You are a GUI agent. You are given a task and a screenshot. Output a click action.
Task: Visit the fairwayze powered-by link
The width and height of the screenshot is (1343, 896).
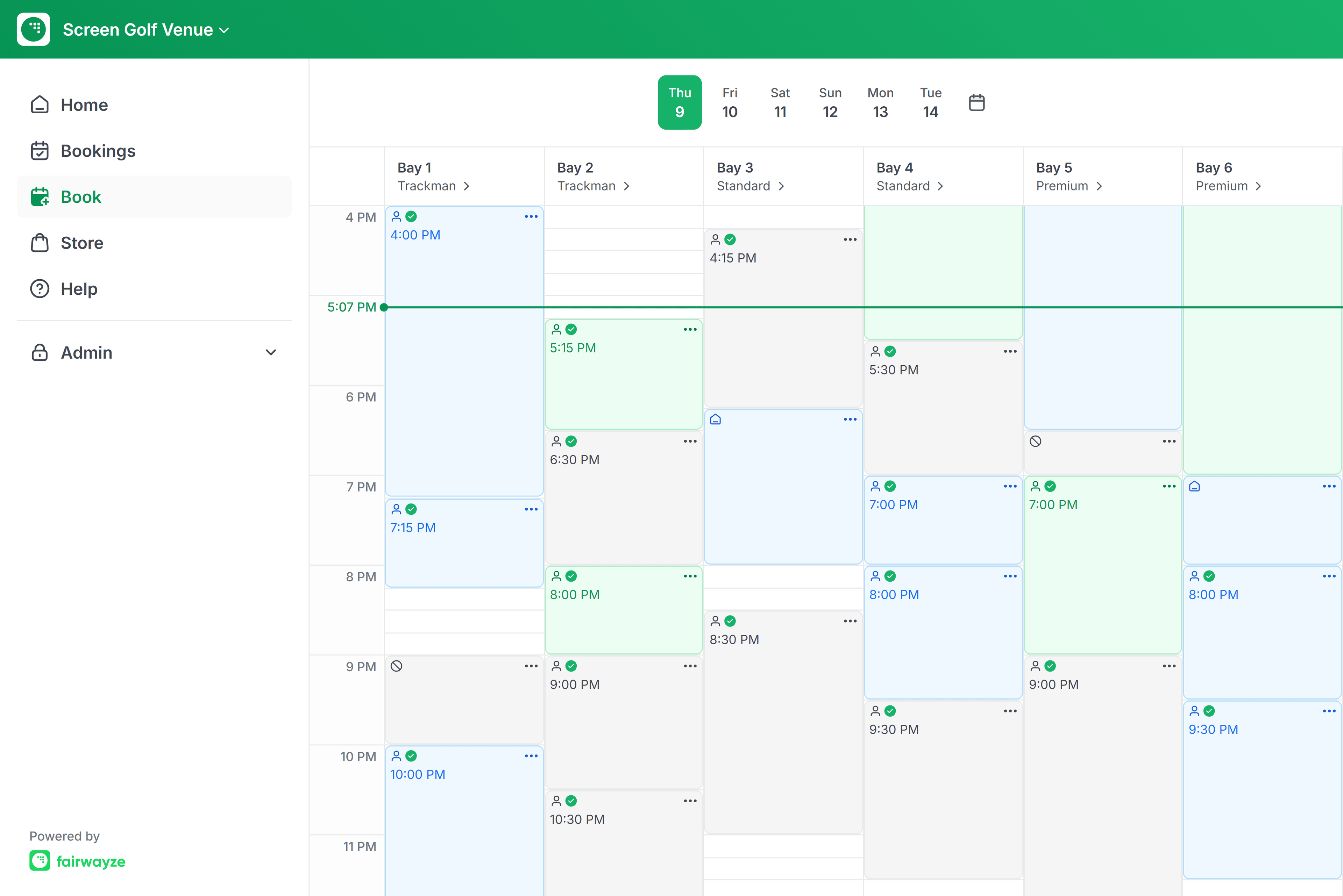point(78,861)
